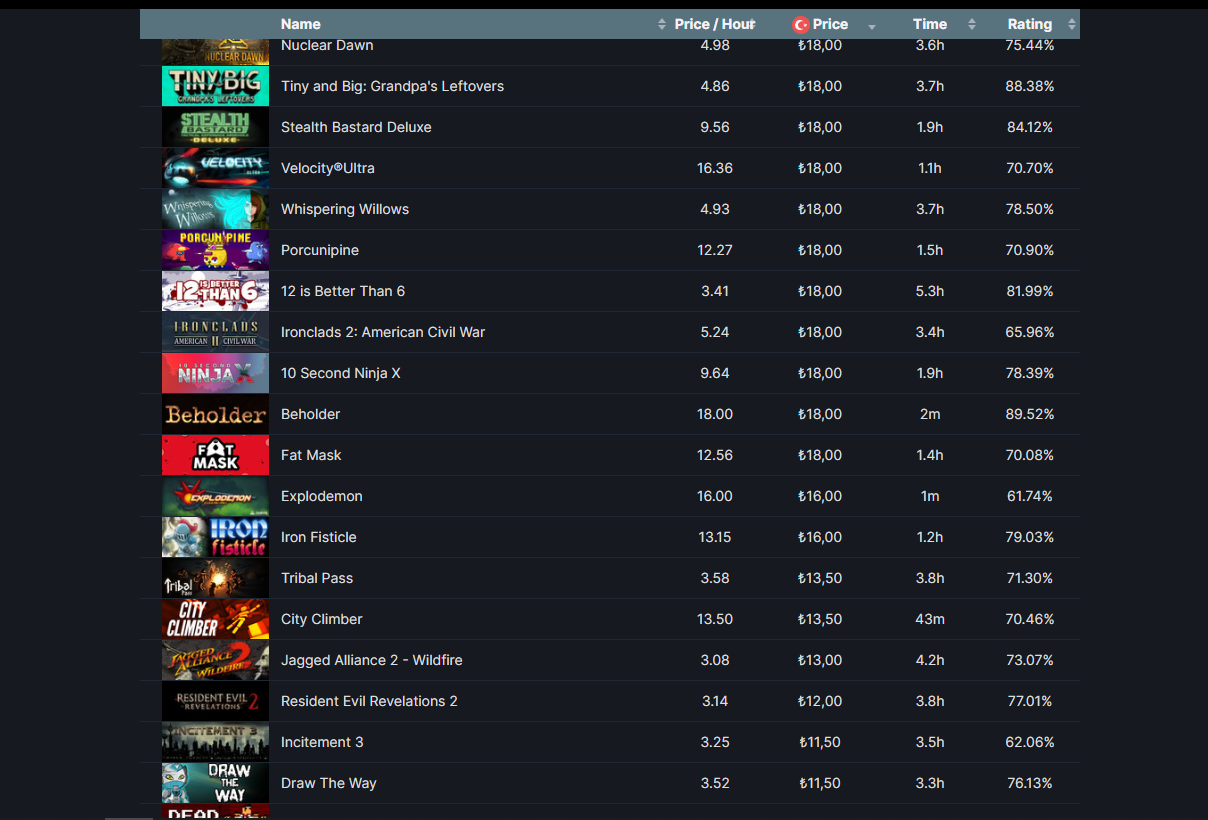Select Stealth Bastard Deluxe price ₺18,00
Viewport: 1208px width, 820px height.
click(820, 127)
